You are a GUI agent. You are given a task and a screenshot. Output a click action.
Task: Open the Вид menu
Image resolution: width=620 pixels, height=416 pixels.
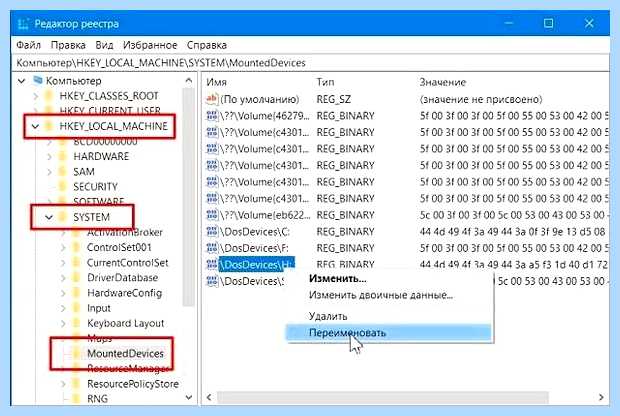tap(104, 45)
